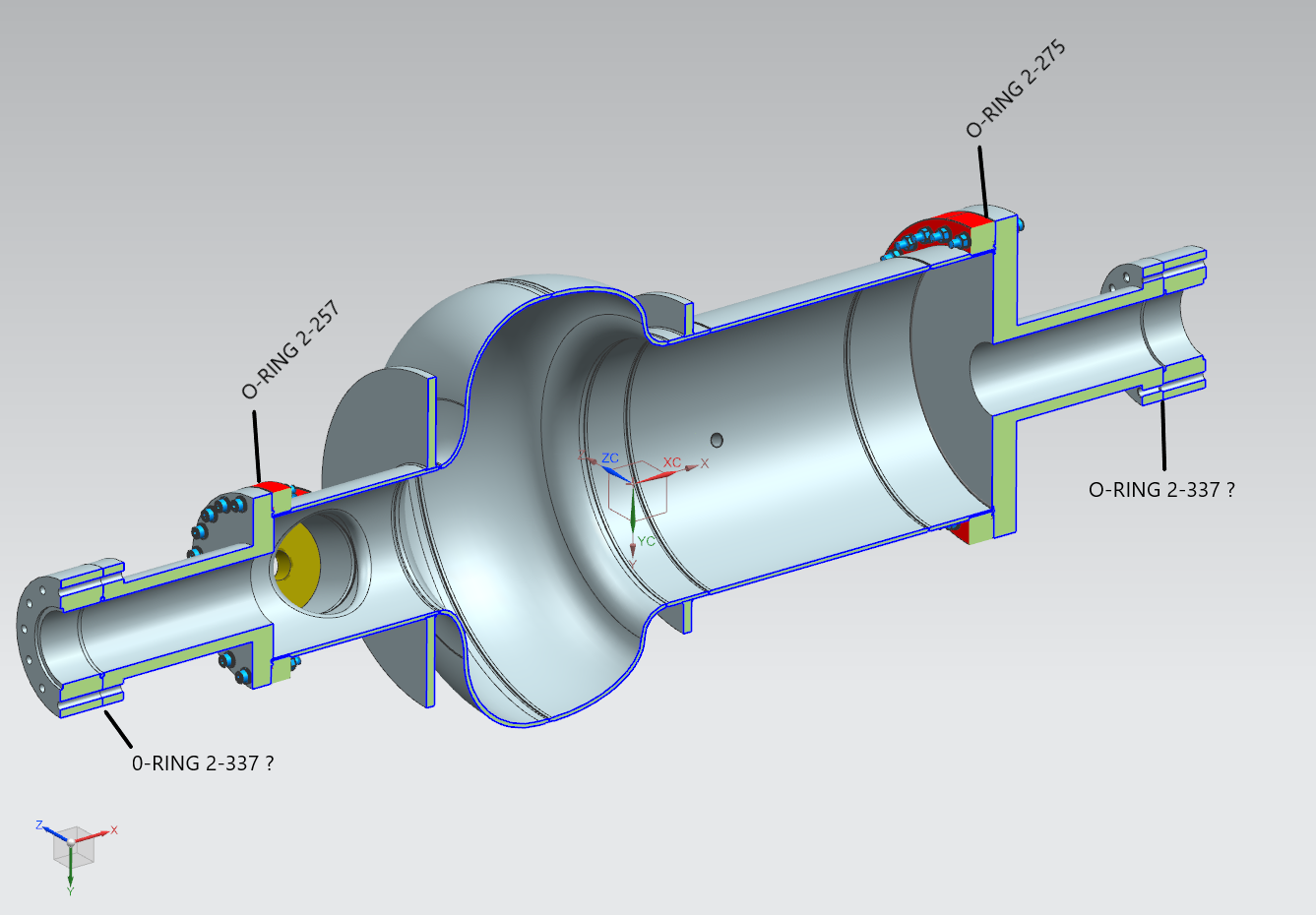This screenshot has width=1316, height=915.
Task: Click the leader line of O-RING 2-257
Action: pos(257,446)
